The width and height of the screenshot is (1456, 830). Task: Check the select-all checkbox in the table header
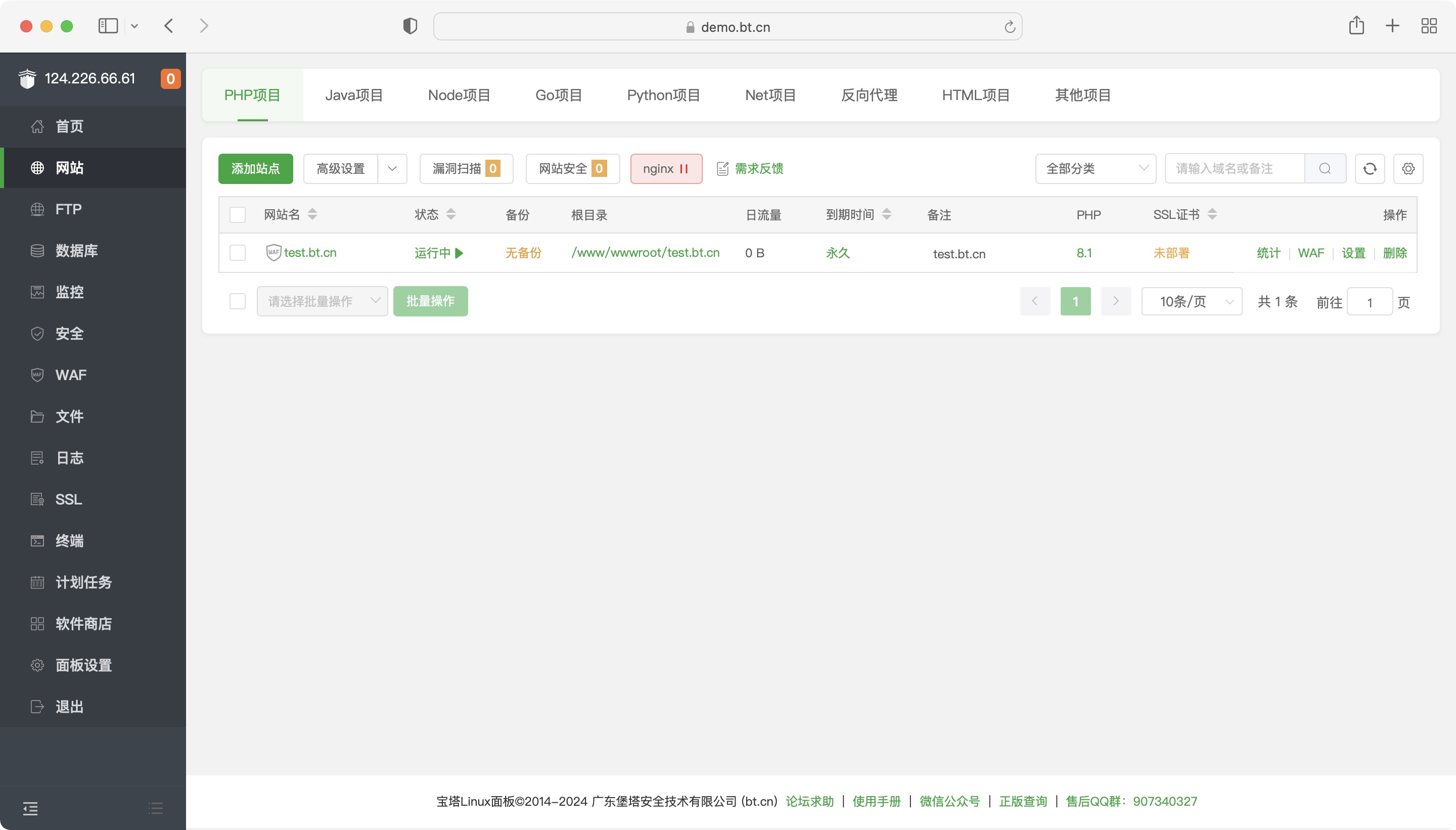(237, 214)
